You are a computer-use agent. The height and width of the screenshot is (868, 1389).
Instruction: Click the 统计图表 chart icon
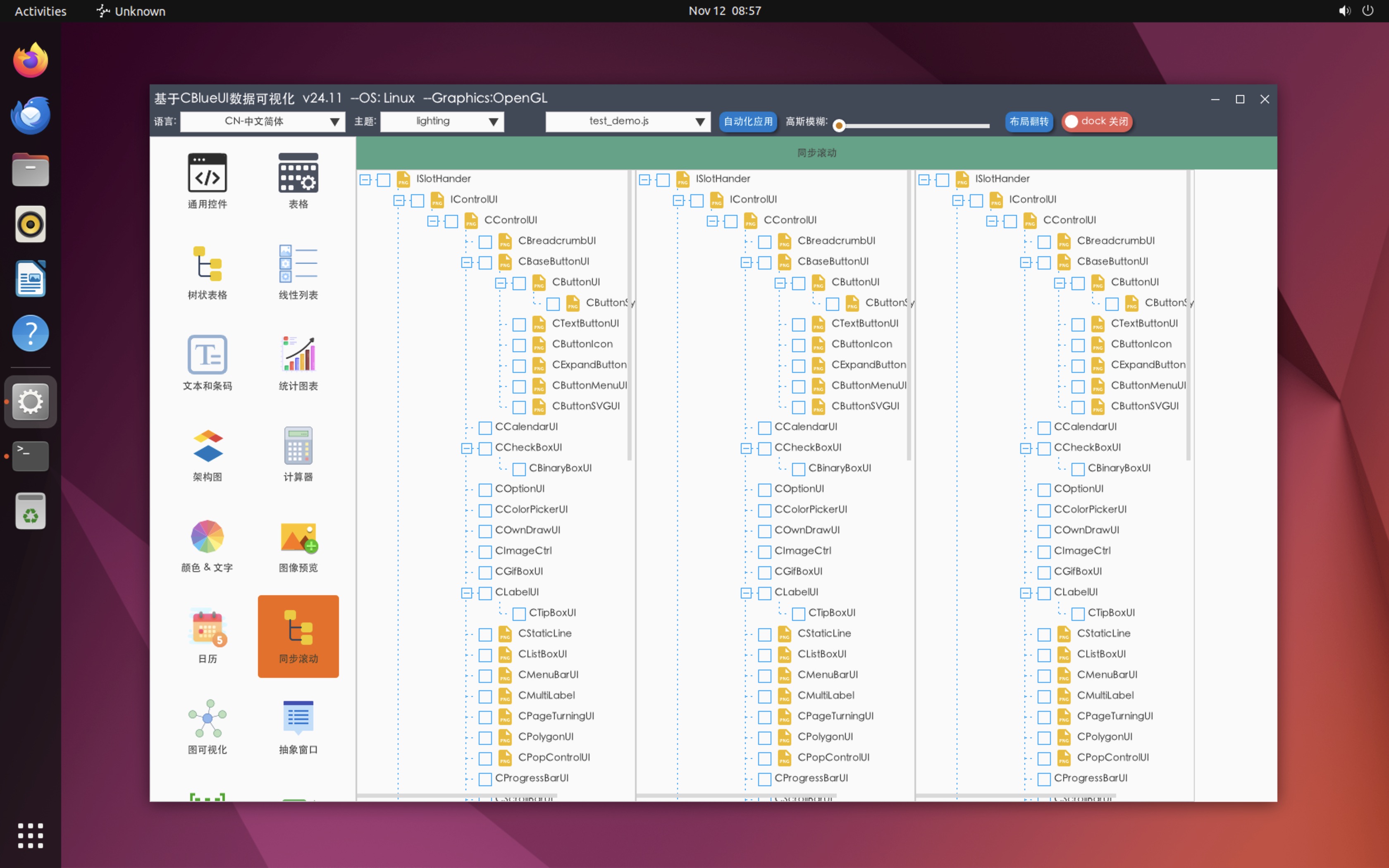(x=298, y=355)
